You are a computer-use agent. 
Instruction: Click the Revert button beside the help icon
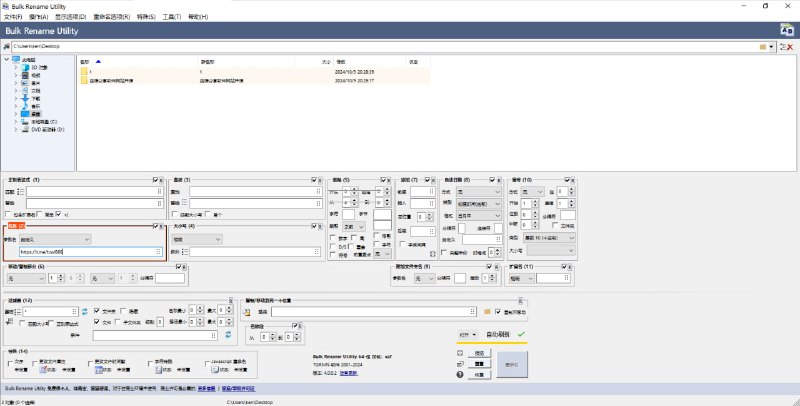(x=479, y=374)
